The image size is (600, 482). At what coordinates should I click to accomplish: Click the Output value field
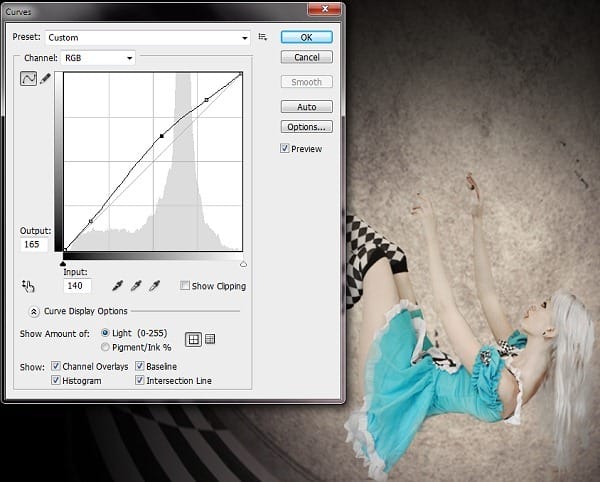point(34,244)
